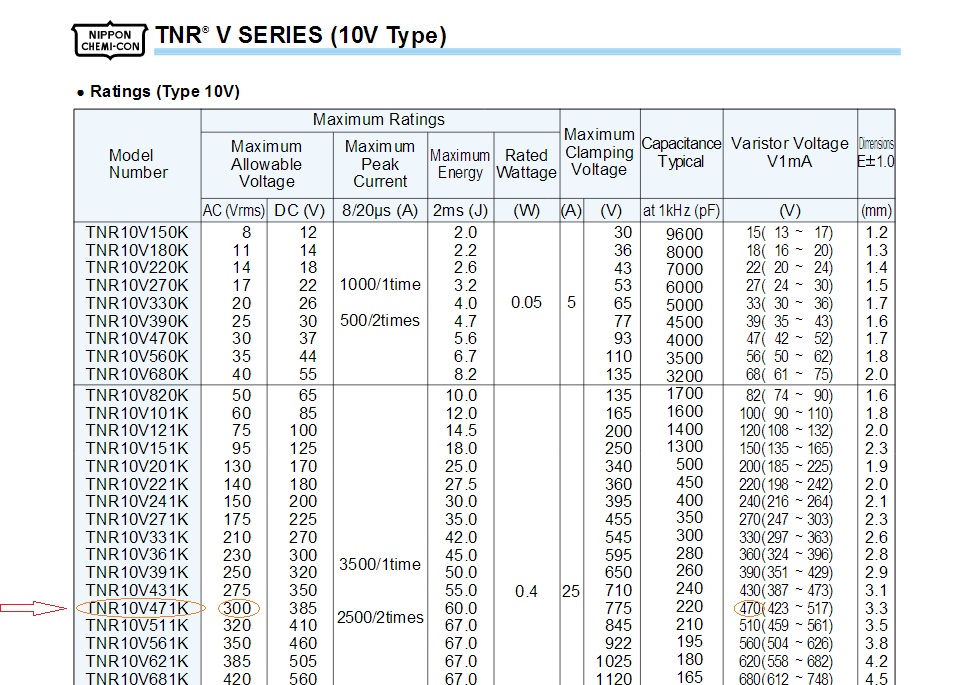The height and width of the screenshot is (685, 955).
Task: Select model TNR10V561K
Action: (137, 644)
